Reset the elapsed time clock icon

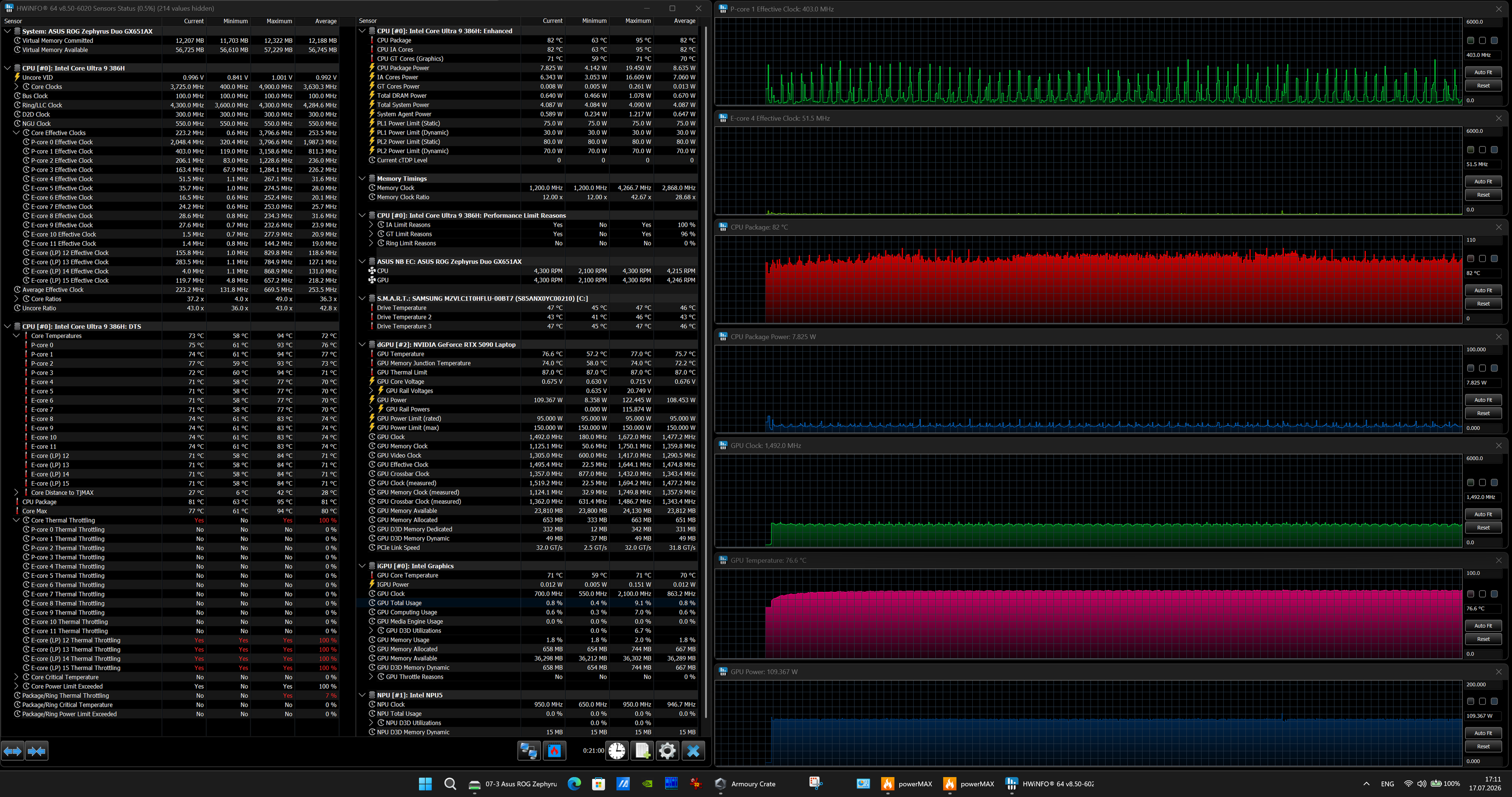616,751
